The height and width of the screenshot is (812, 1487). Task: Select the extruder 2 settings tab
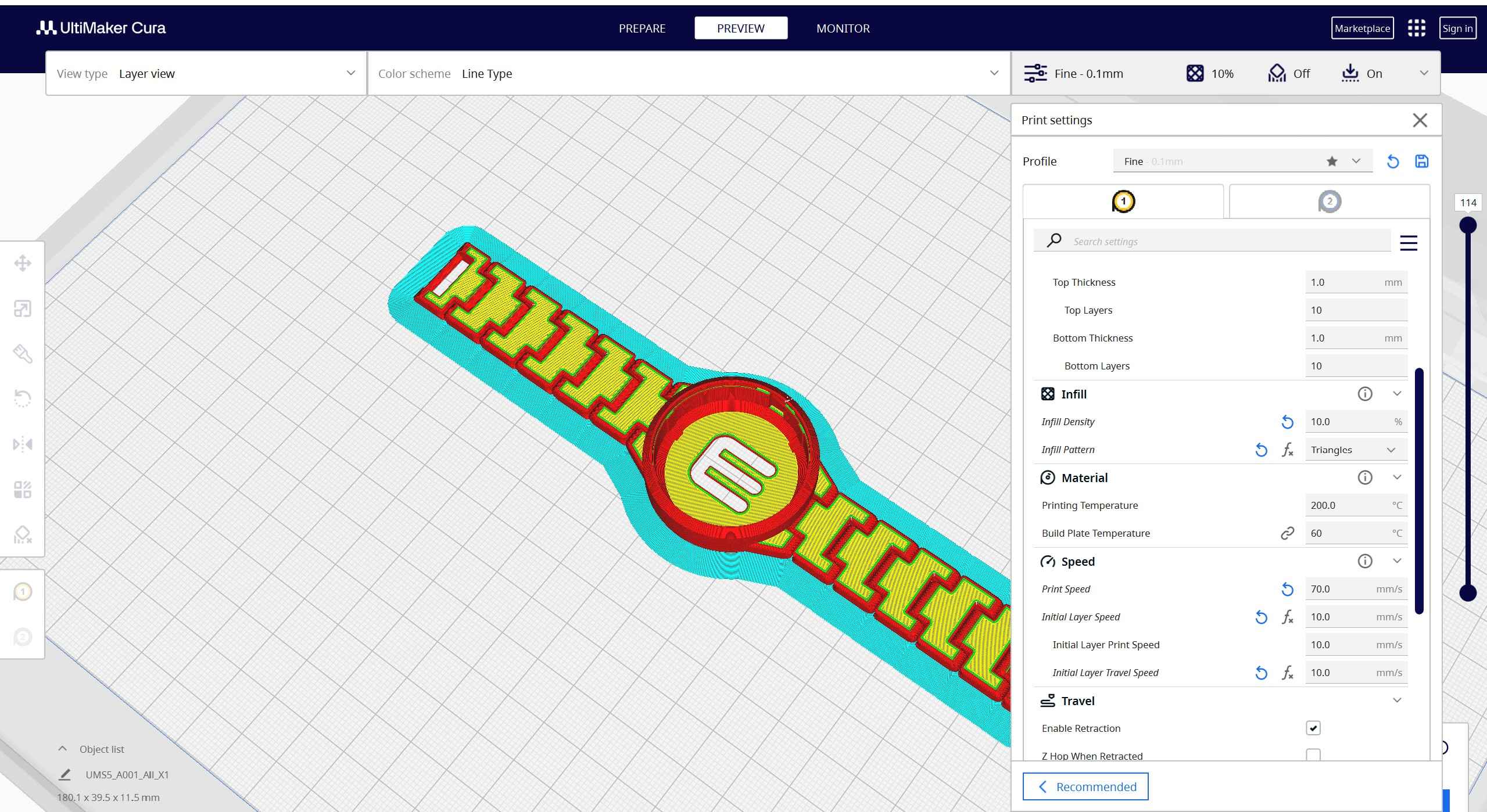[x=1330, y=202]
